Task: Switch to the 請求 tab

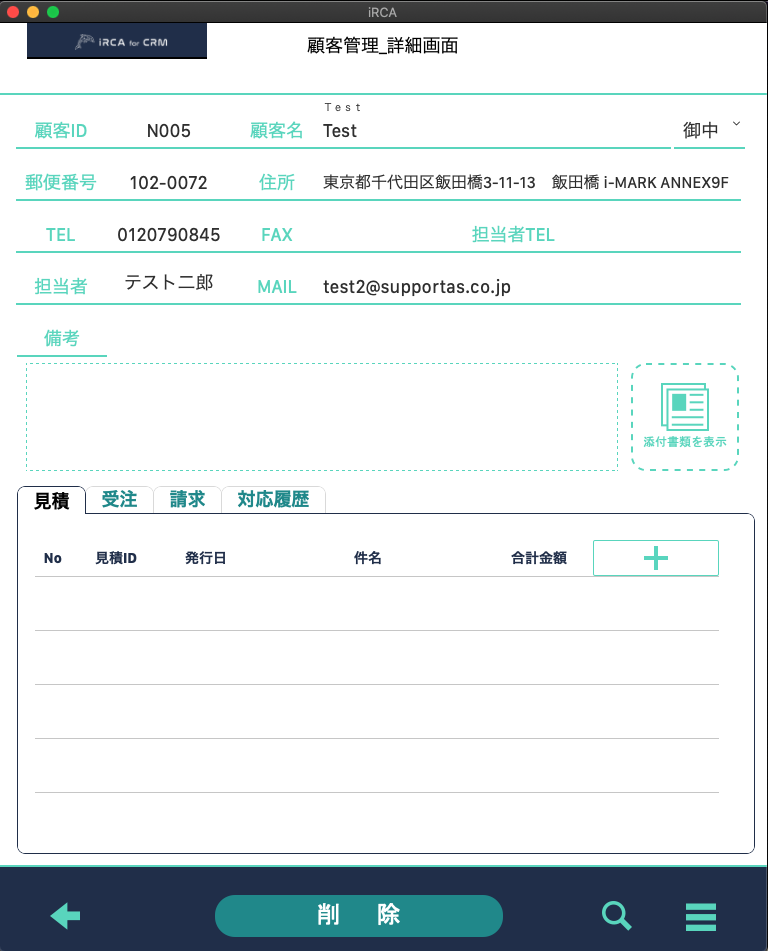Action: [187, 500]
